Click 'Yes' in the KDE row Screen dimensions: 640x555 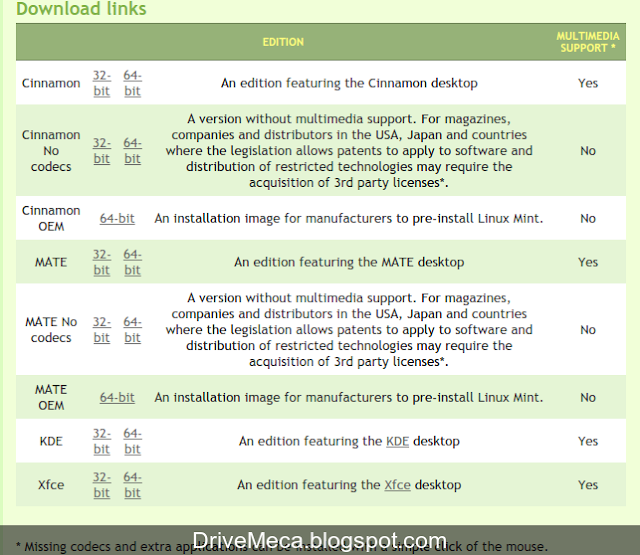coord(588,441)
